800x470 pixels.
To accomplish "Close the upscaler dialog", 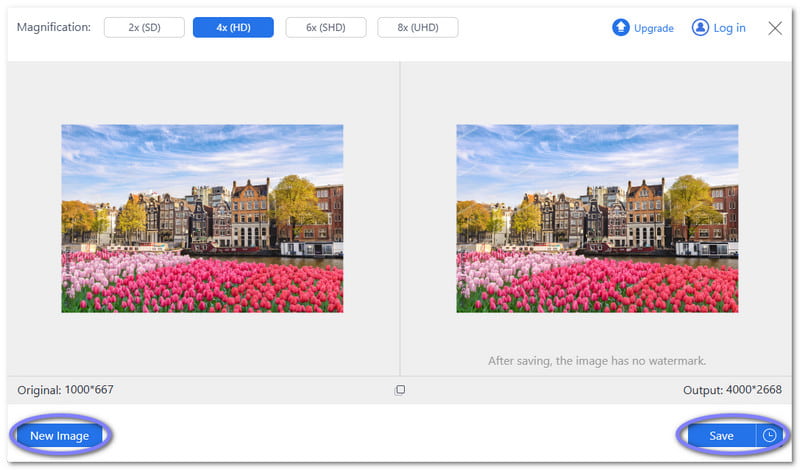I will point(775,28).
